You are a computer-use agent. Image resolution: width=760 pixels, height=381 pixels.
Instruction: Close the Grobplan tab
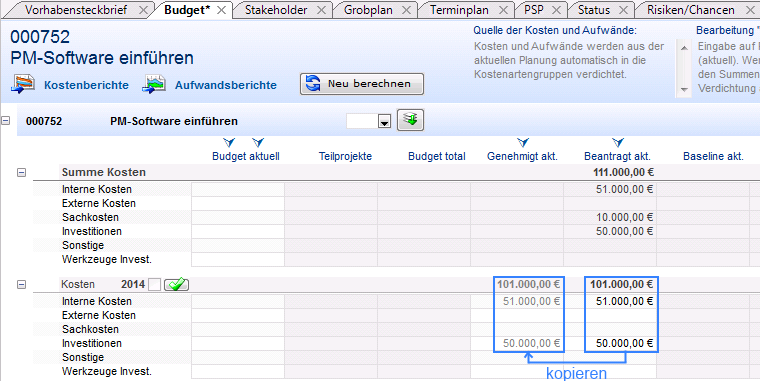(407, 10)
